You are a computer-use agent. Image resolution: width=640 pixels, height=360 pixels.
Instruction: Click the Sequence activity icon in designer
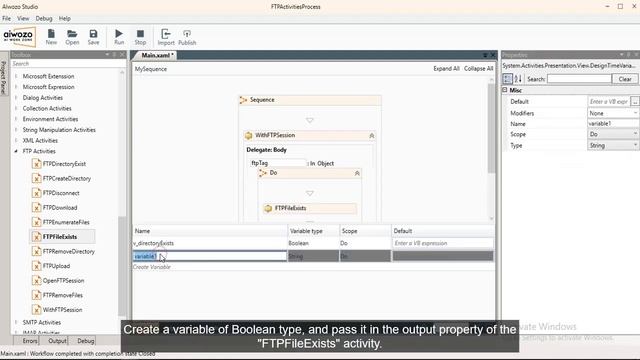click(x=243, y=100)
